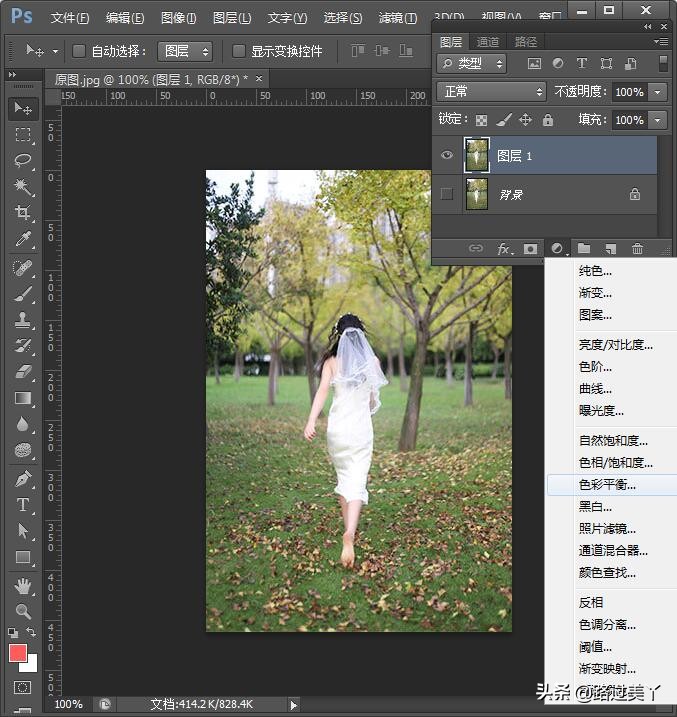The width and height of the screenshot is (677, 717).
Task: Select the 背景 layer thumbnail
Action: (477, 195)
